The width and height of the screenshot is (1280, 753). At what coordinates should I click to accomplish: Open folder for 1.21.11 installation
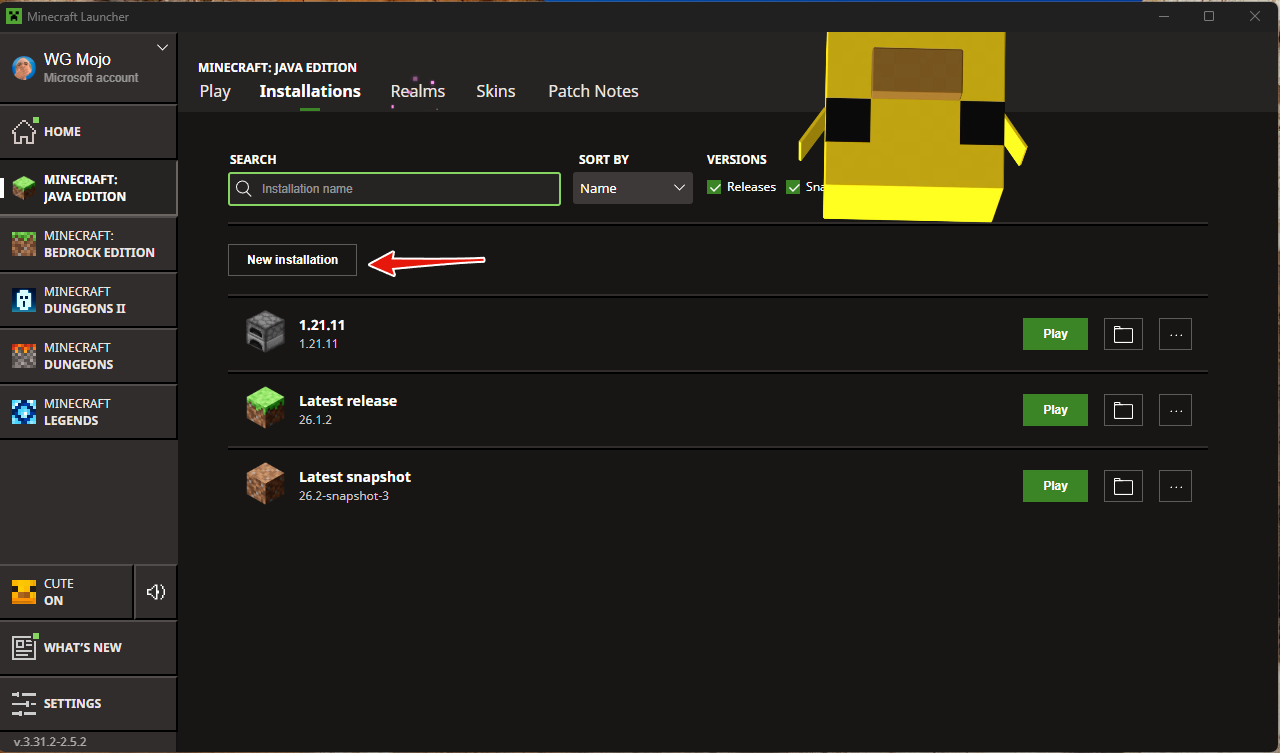click(1123, 334)
